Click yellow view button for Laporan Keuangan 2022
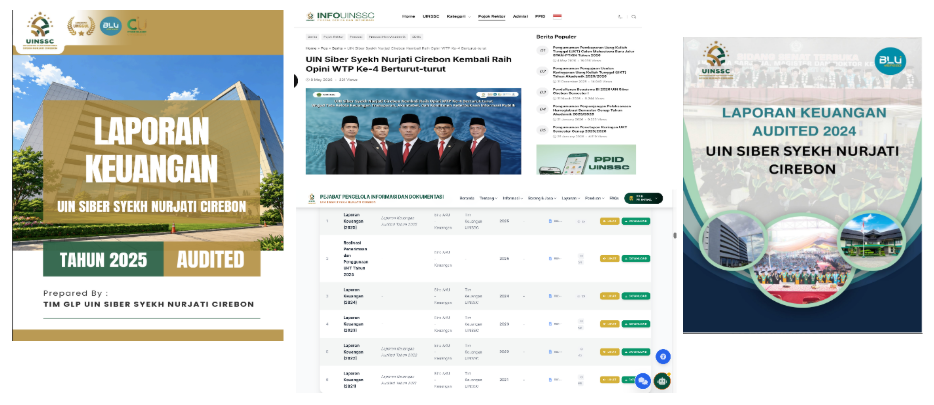Screen dimensions: 934x405 tap(609, 352)
